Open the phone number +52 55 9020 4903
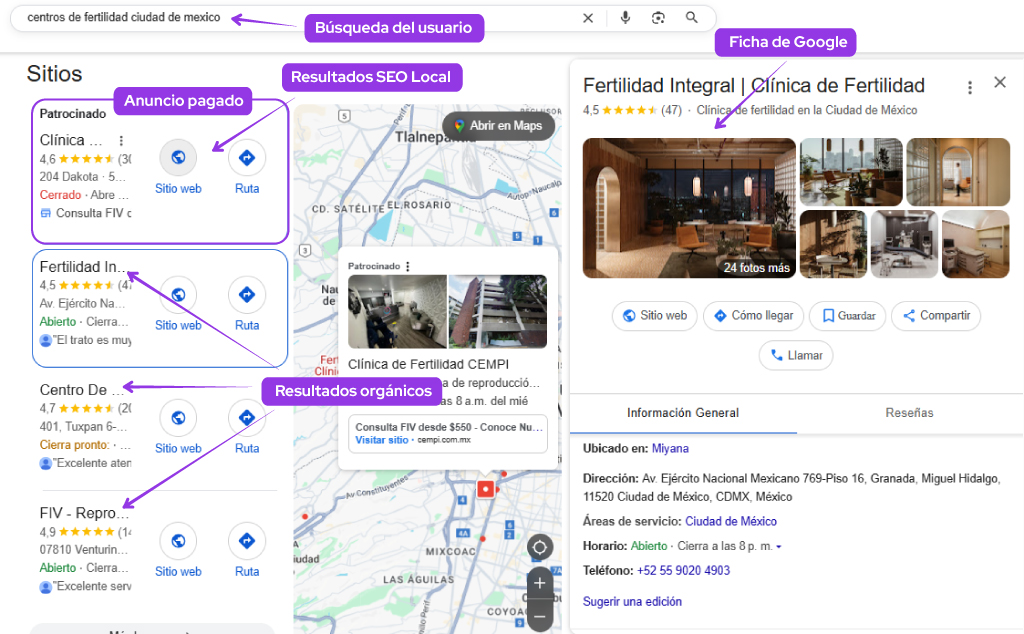 683,571
